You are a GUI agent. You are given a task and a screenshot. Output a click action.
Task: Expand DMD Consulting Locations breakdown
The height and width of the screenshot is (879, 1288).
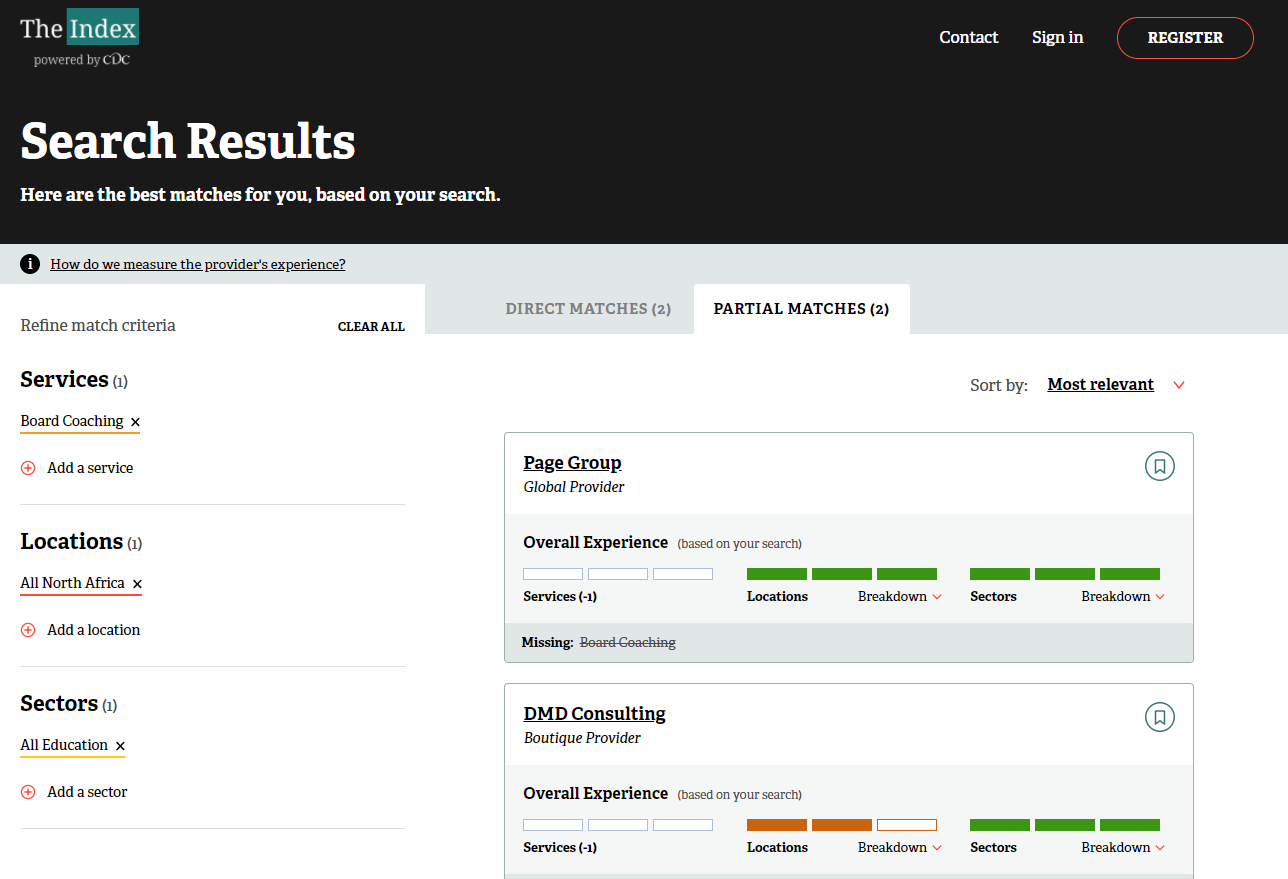tap(899, 847)
